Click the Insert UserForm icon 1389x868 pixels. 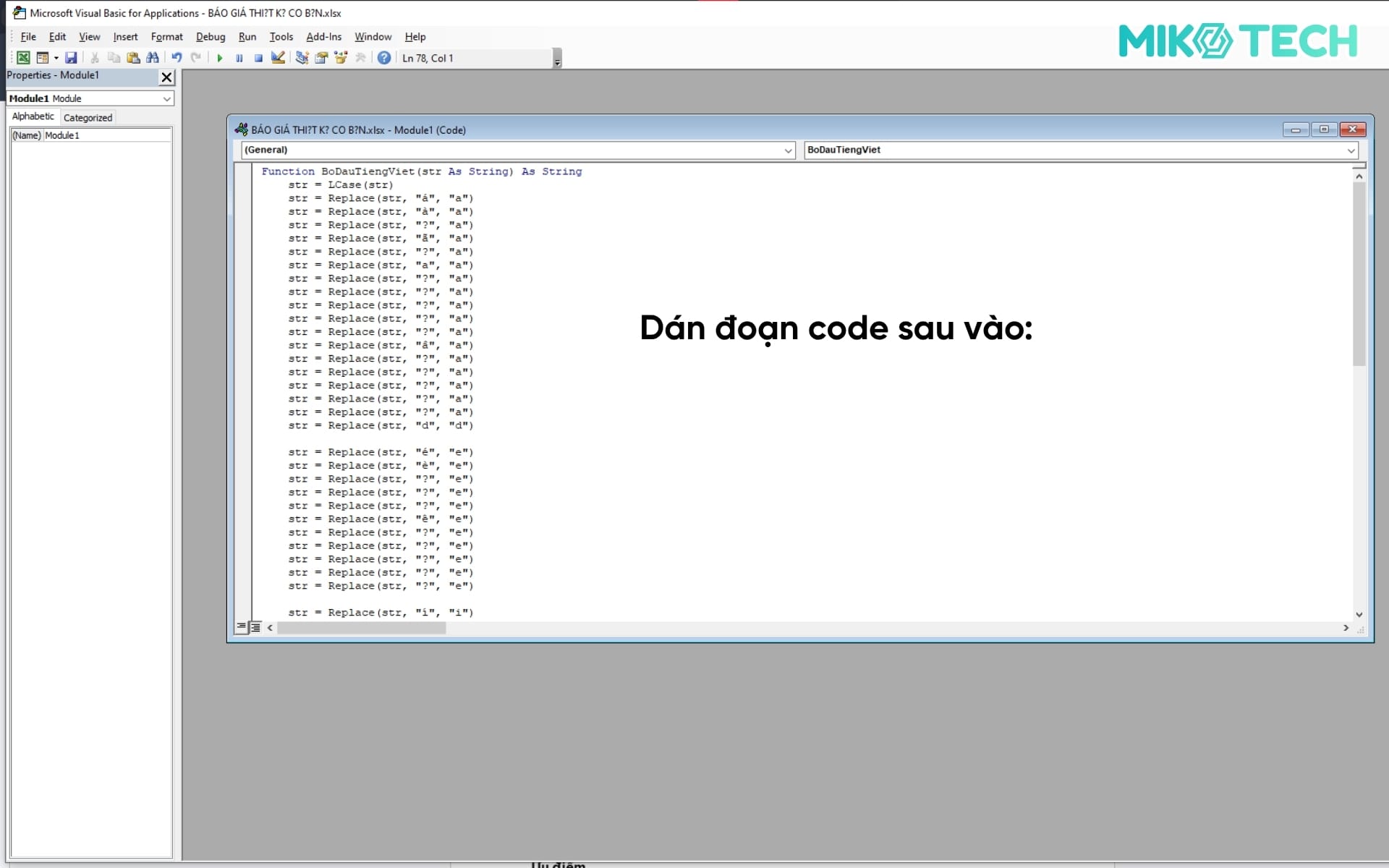(43, 58)
